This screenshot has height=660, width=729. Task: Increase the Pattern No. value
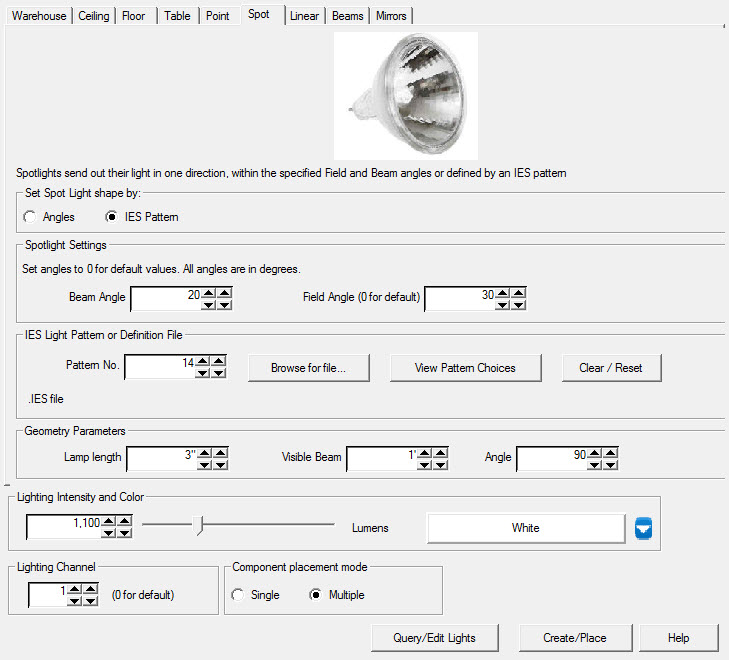[x=203, y=361]
